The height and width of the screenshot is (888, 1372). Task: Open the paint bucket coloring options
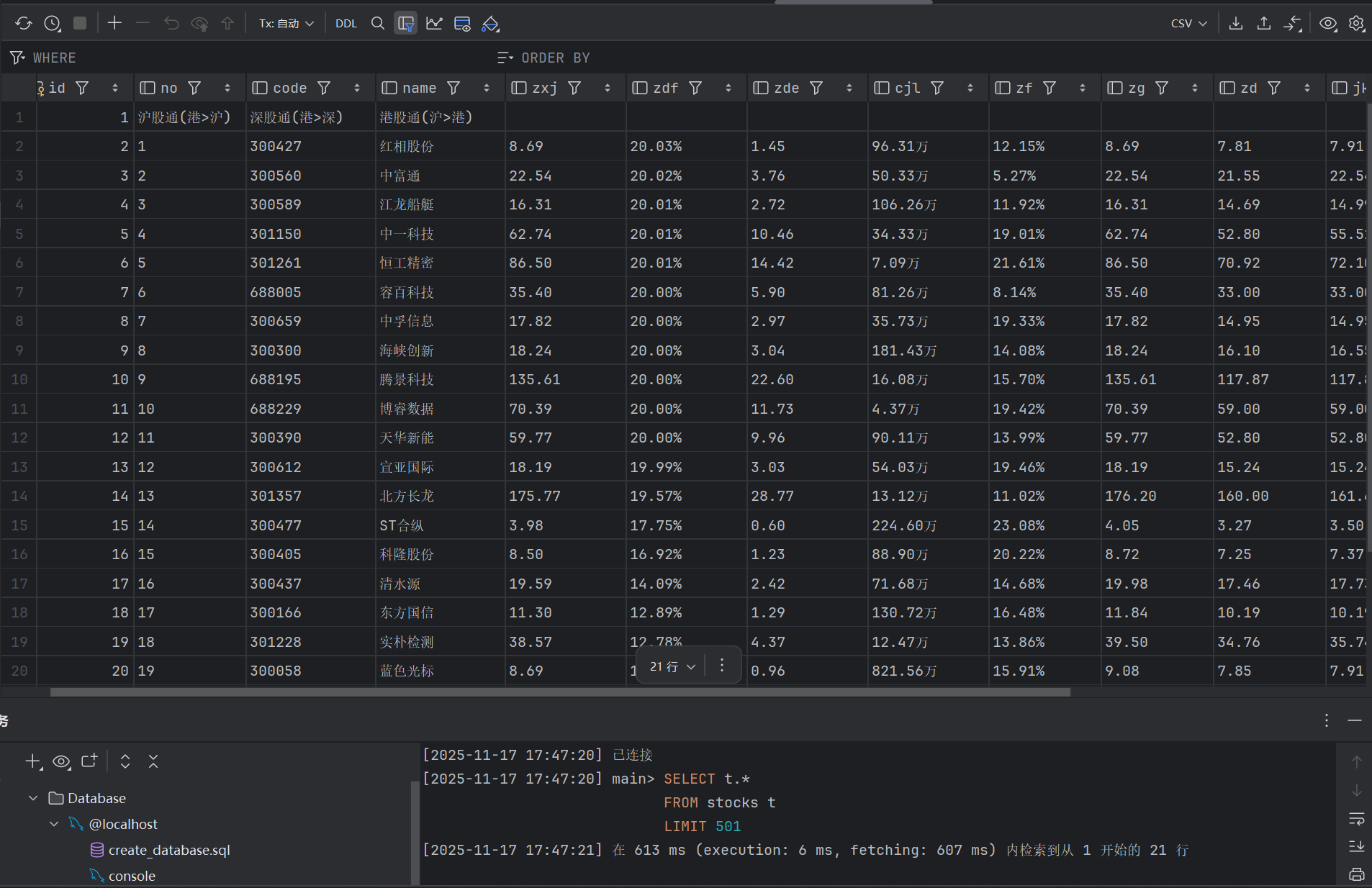coord(490,24)
